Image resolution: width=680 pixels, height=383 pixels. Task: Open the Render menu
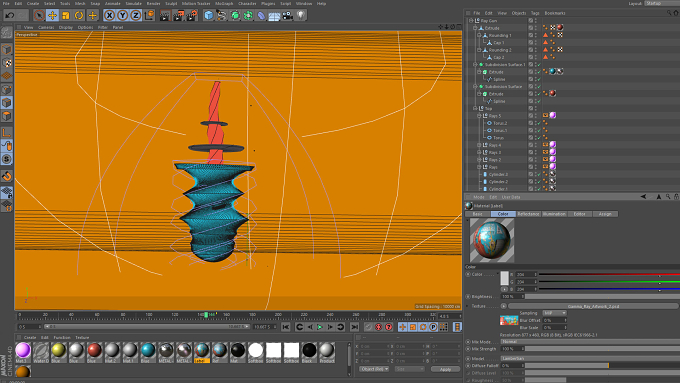[x=153, y=3]
